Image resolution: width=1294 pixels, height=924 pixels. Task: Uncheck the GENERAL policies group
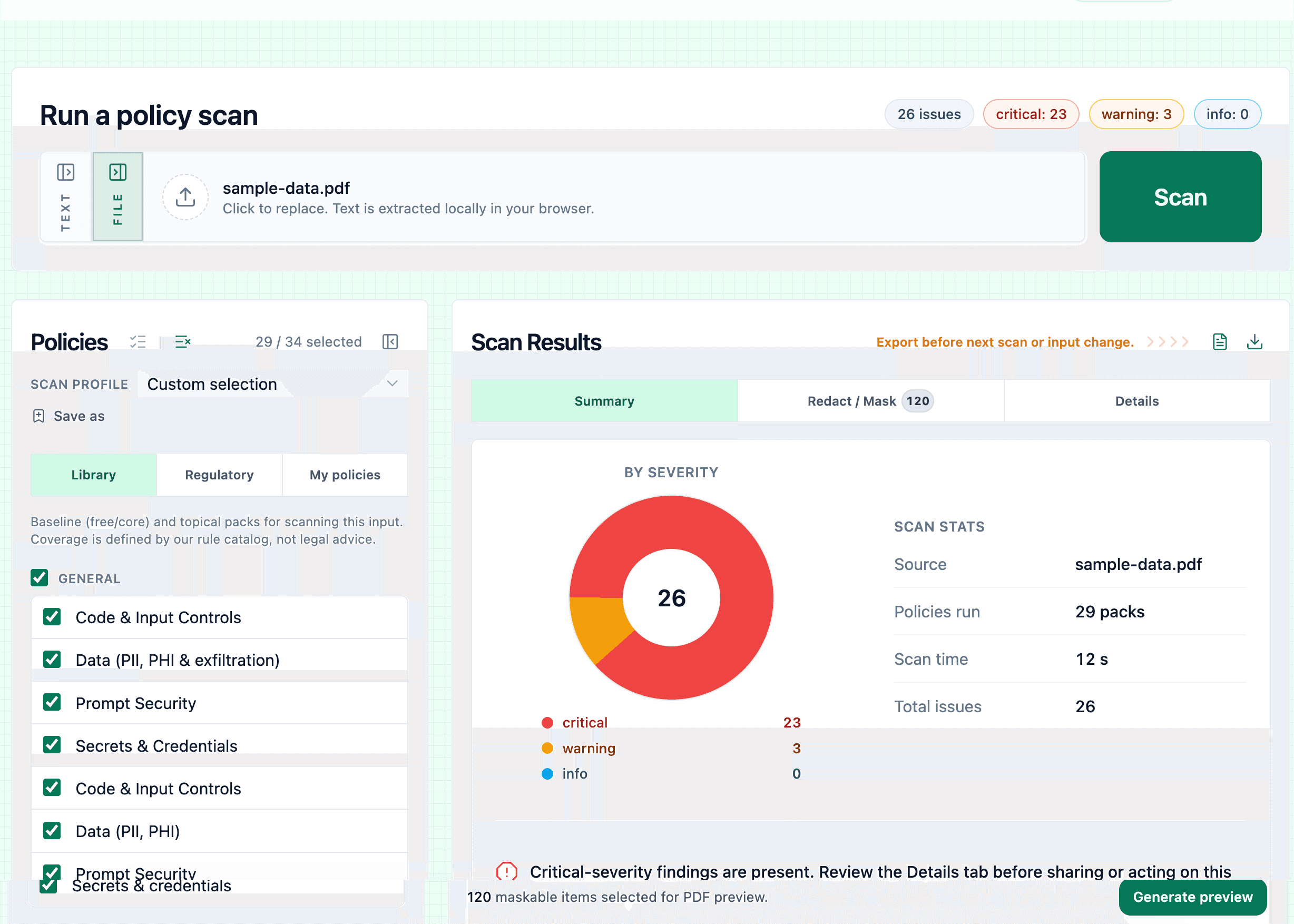tap(40, 577)
